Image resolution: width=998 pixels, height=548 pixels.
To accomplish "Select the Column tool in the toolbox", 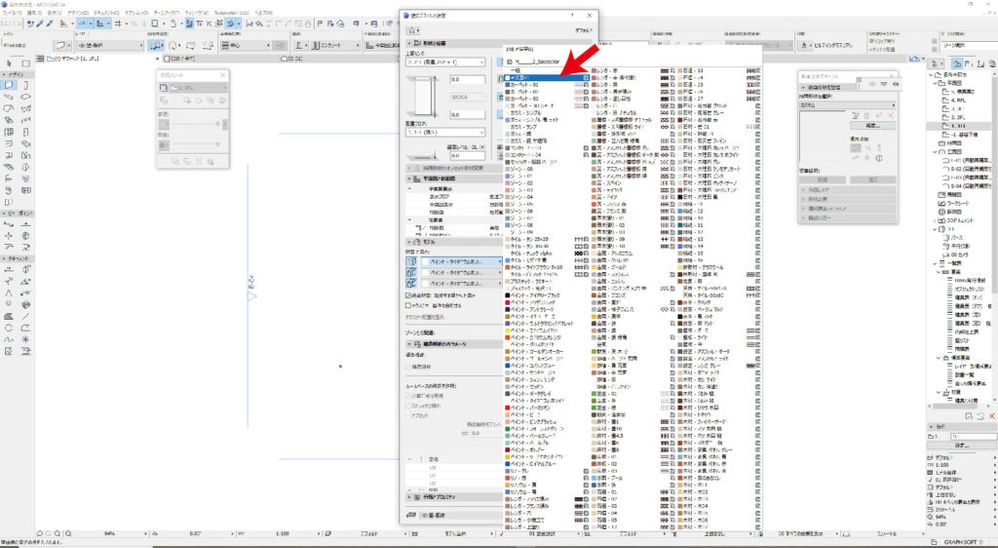I will tap(26, 85).
